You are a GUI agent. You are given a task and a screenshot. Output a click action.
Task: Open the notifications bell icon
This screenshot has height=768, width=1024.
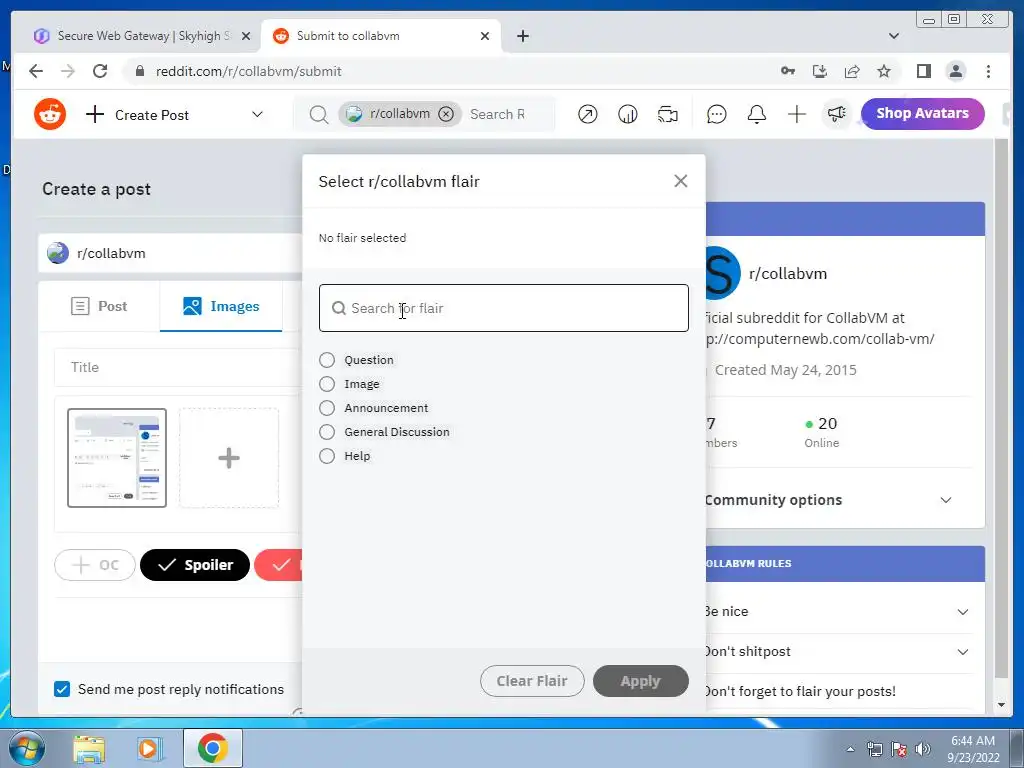click(x=756, y=114)
